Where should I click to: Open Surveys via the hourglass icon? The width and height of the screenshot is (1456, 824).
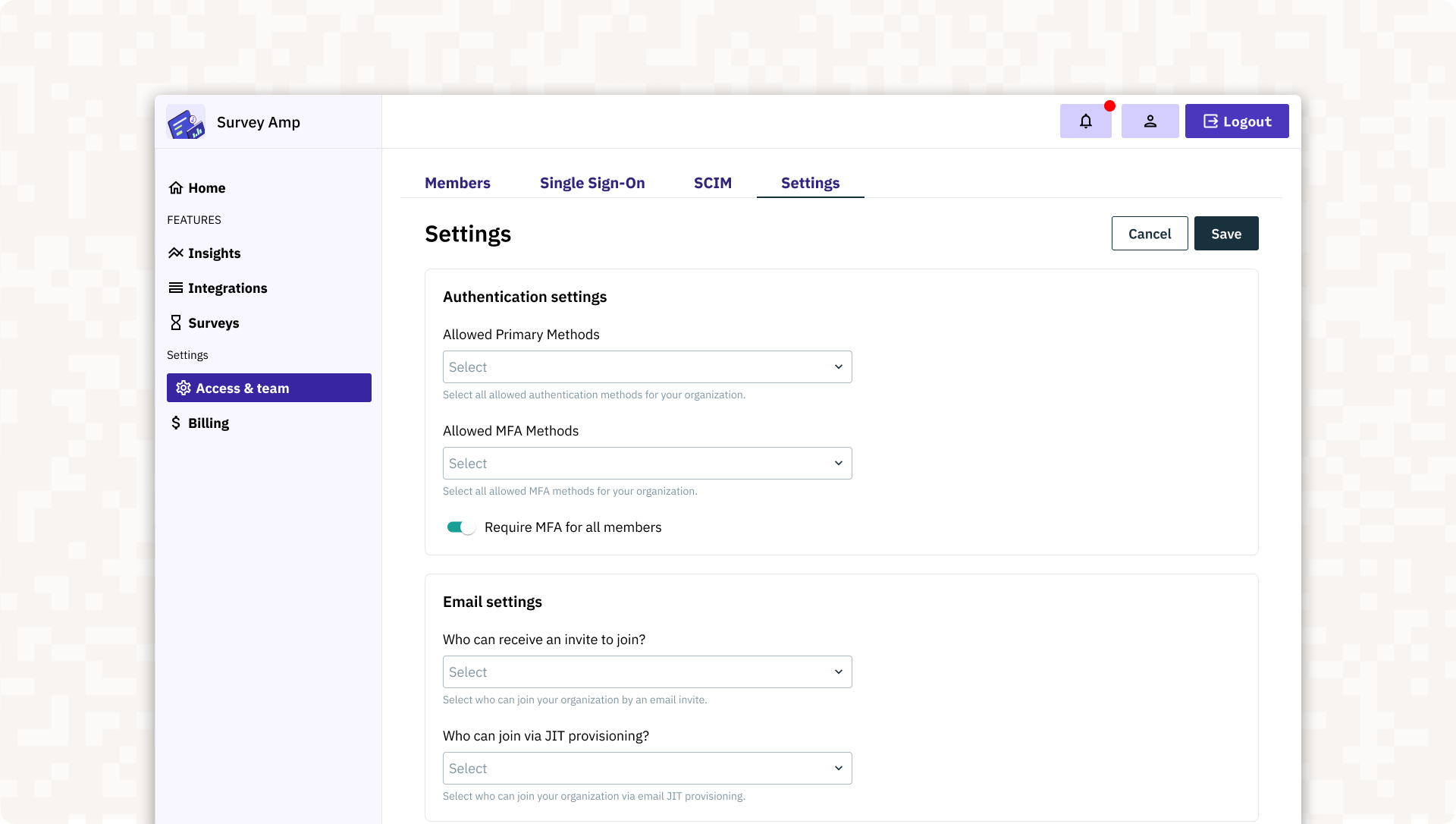tap(176, 322)
